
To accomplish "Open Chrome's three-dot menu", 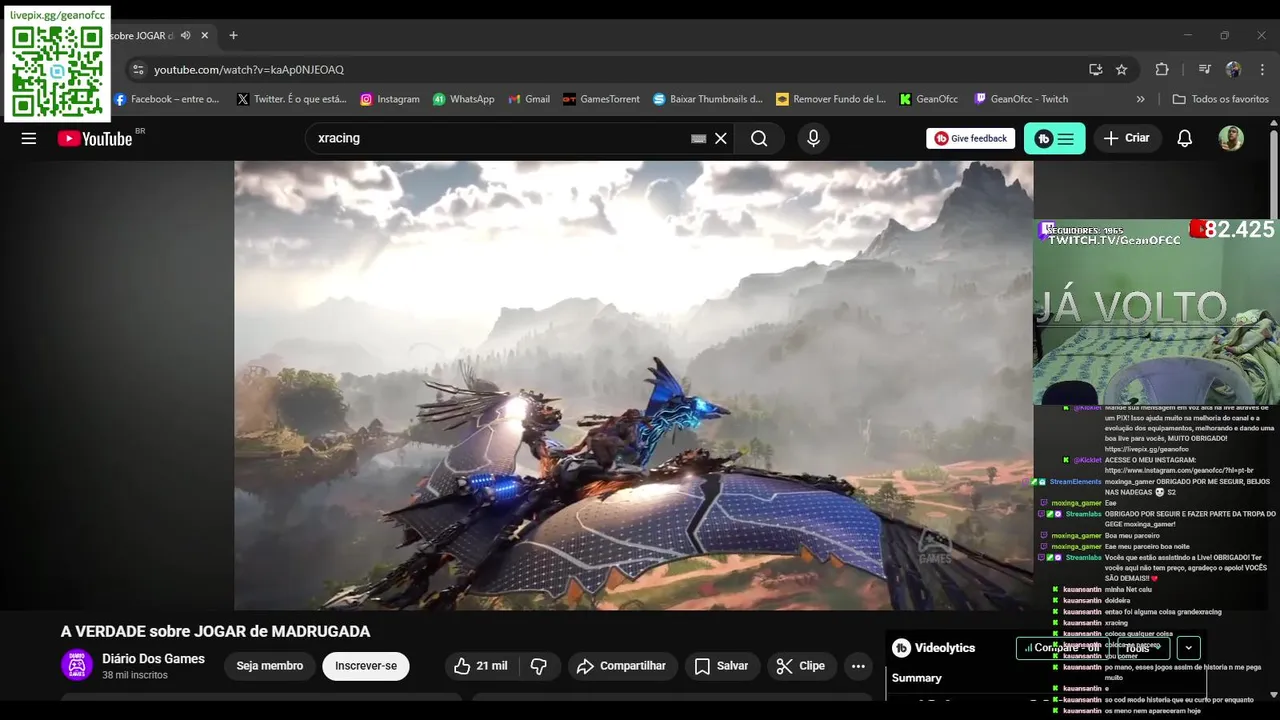I will click(x=1261, y=69).
